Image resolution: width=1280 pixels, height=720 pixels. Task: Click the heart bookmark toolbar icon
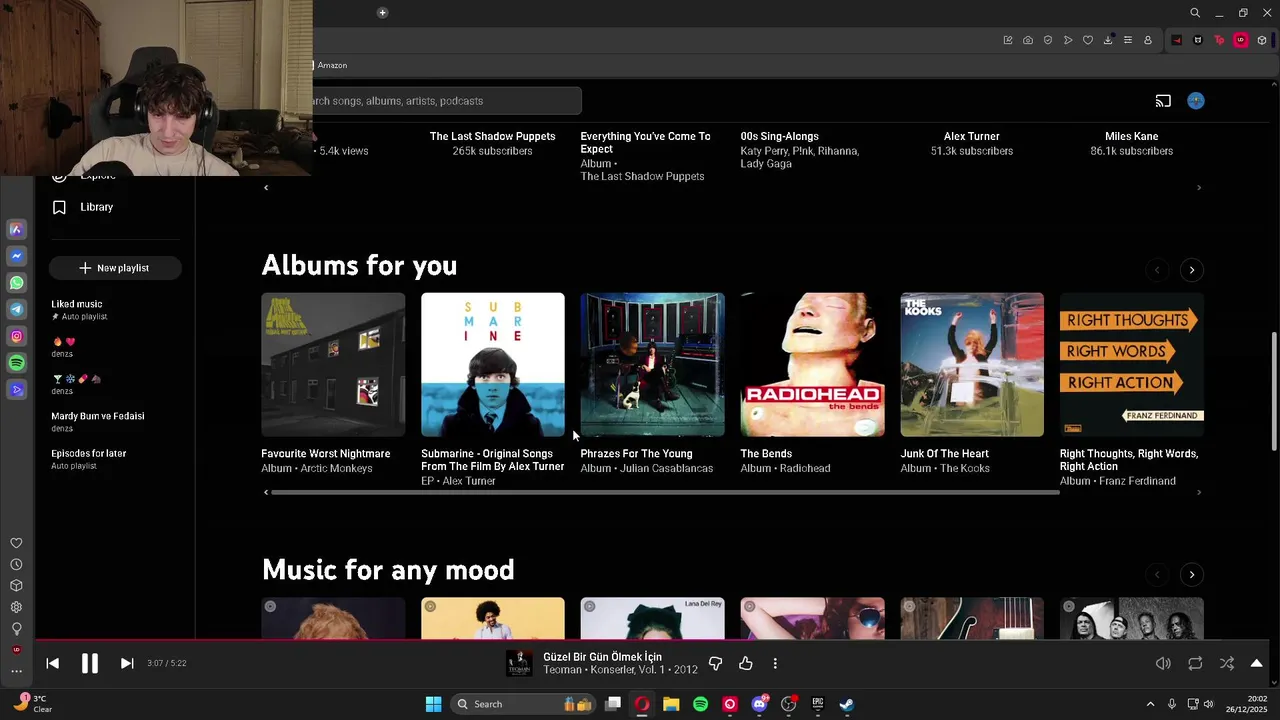tap(1088, 40)
